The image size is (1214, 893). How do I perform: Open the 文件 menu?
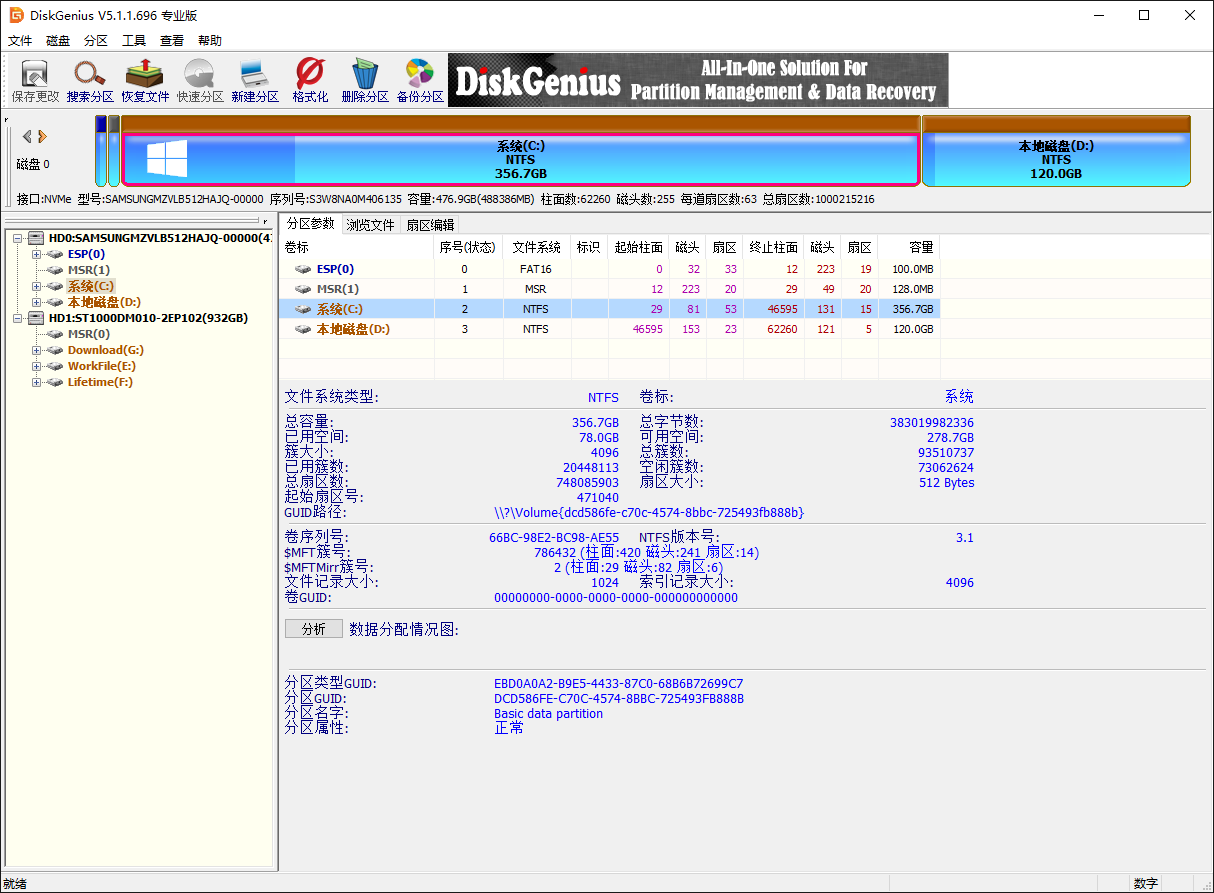tap(20, 41)
